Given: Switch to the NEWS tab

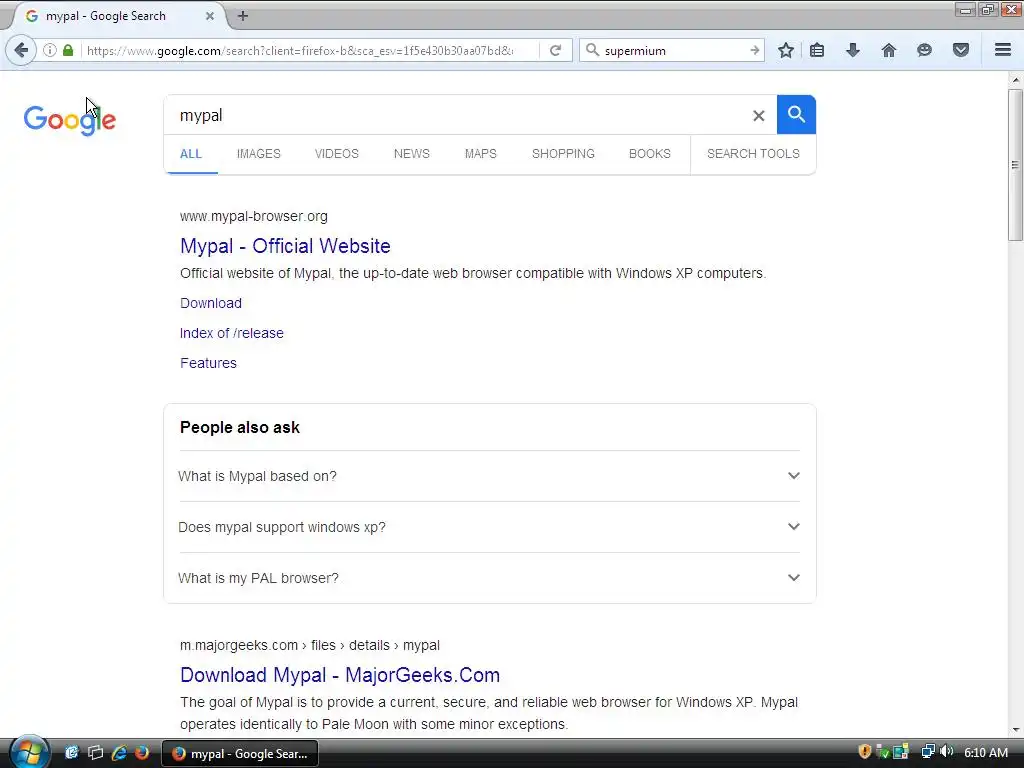Looking at the screenshot, I should (411, 154).
